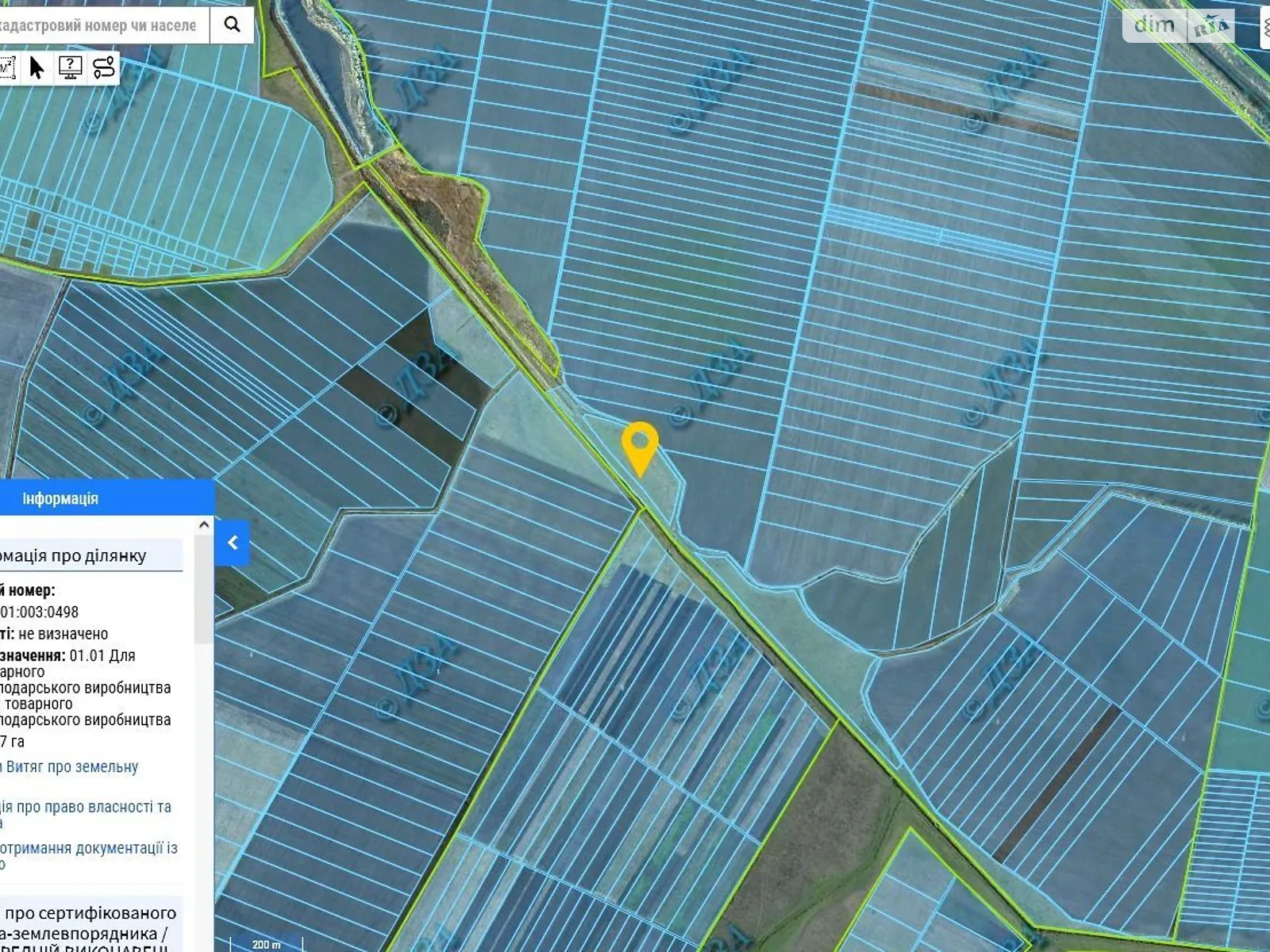
Task: Open the monitor help question tool
Action: pyautogui.click(x=71, y=68)
